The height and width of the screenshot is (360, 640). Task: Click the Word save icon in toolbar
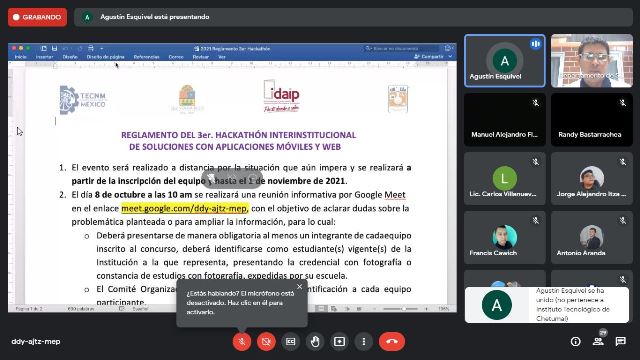pyautogui.click(x=54, y=48)
